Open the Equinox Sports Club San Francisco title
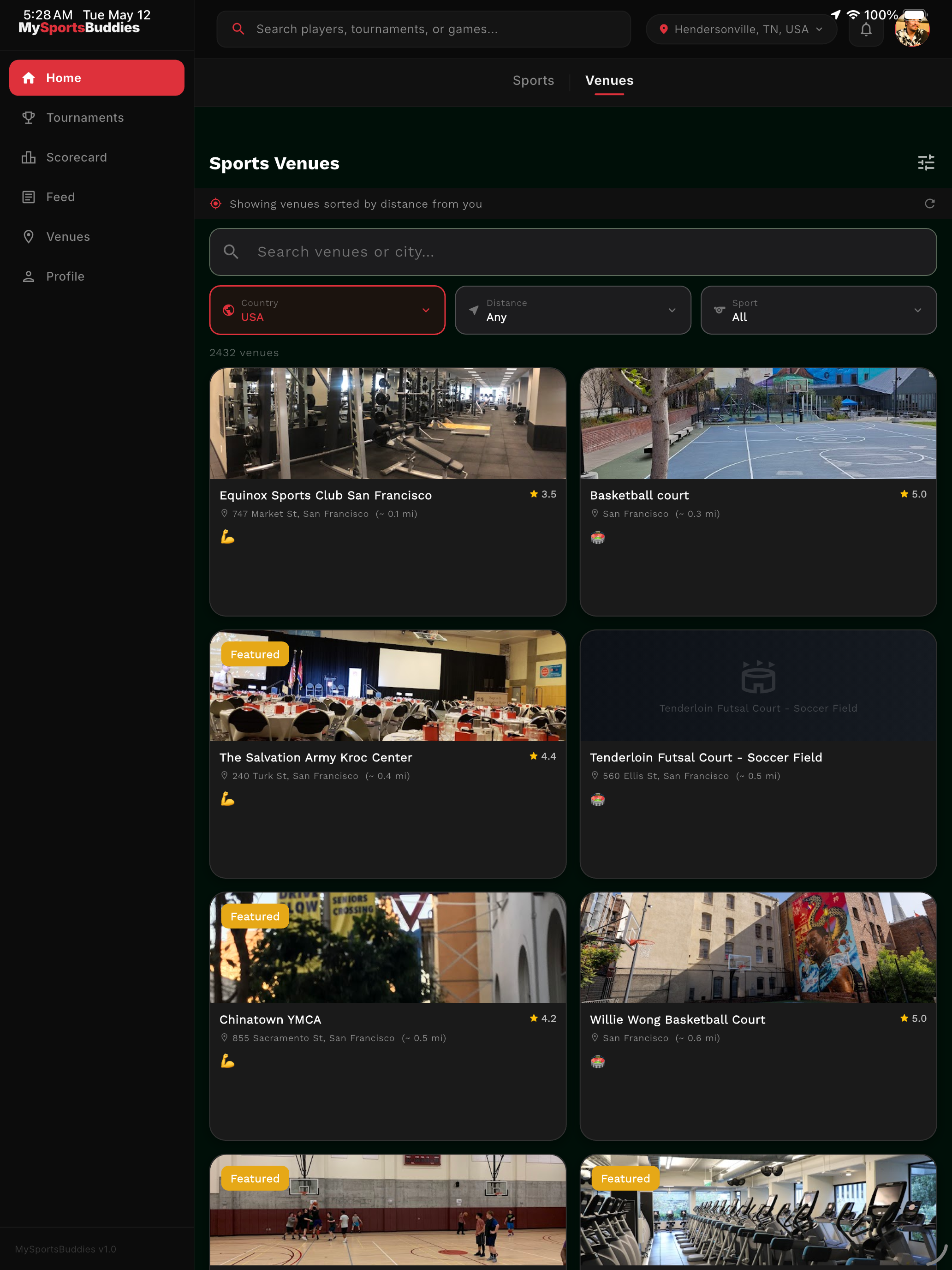Screen dimensions: 952x1270 point(325,496)
